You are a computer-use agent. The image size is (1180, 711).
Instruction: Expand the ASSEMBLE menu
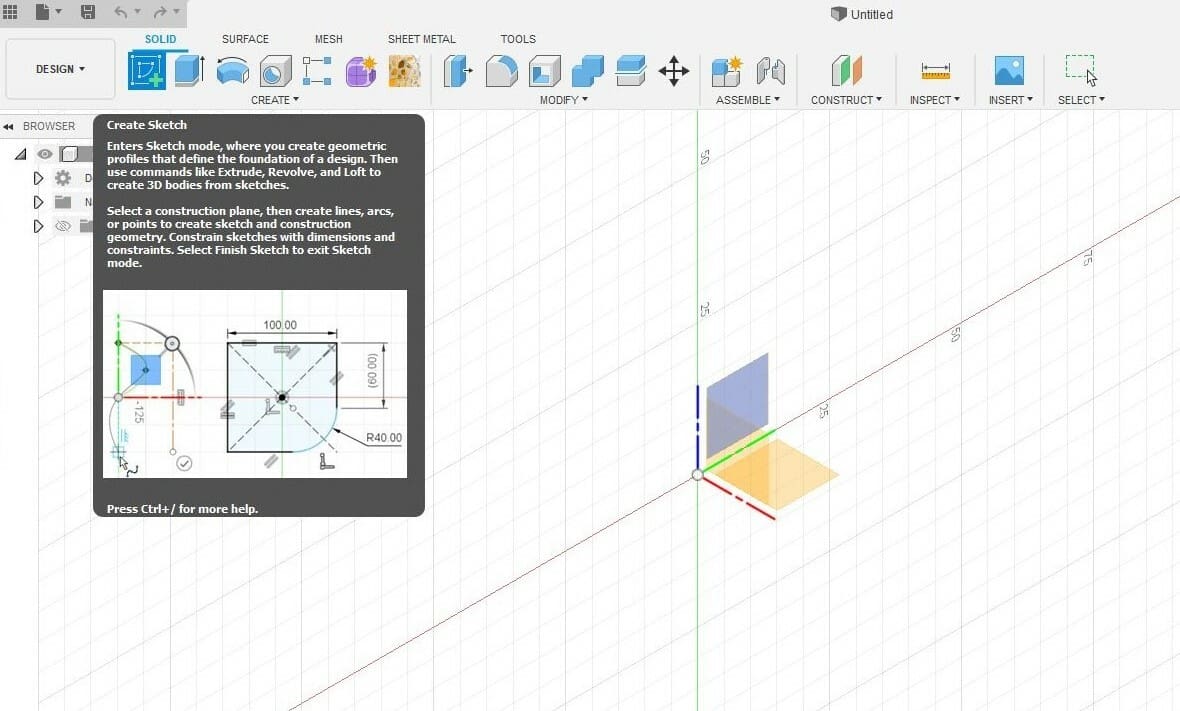coord(747,99)
